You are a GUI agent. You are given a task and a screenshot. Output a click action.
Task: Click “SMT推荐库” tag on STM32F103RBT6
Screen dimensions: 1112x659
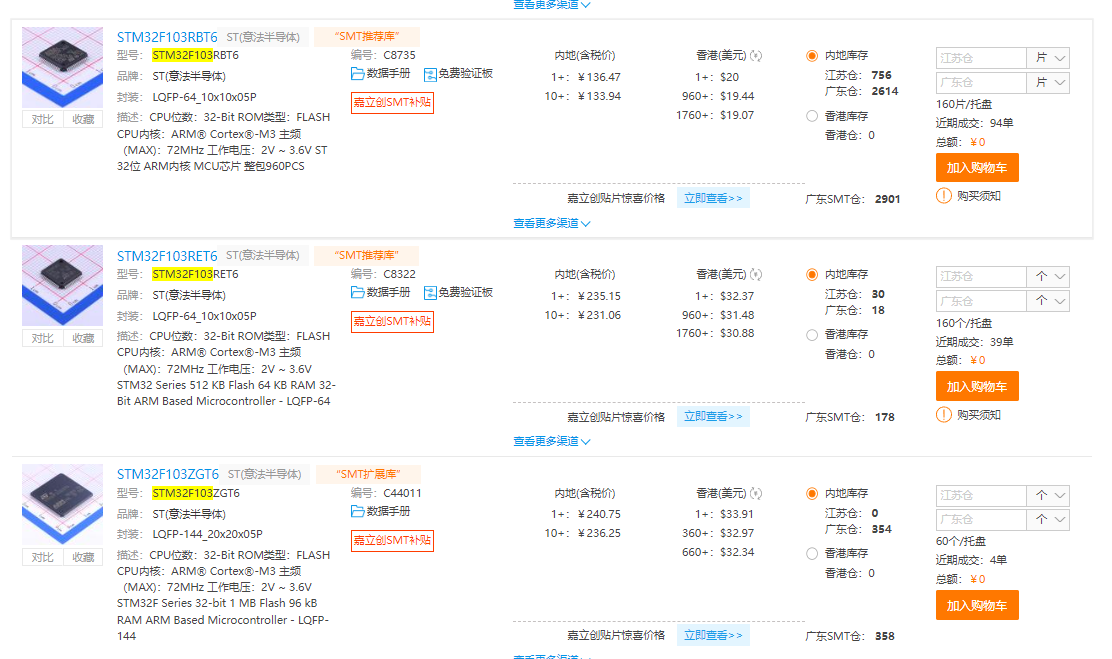click(x=367, y=36)
